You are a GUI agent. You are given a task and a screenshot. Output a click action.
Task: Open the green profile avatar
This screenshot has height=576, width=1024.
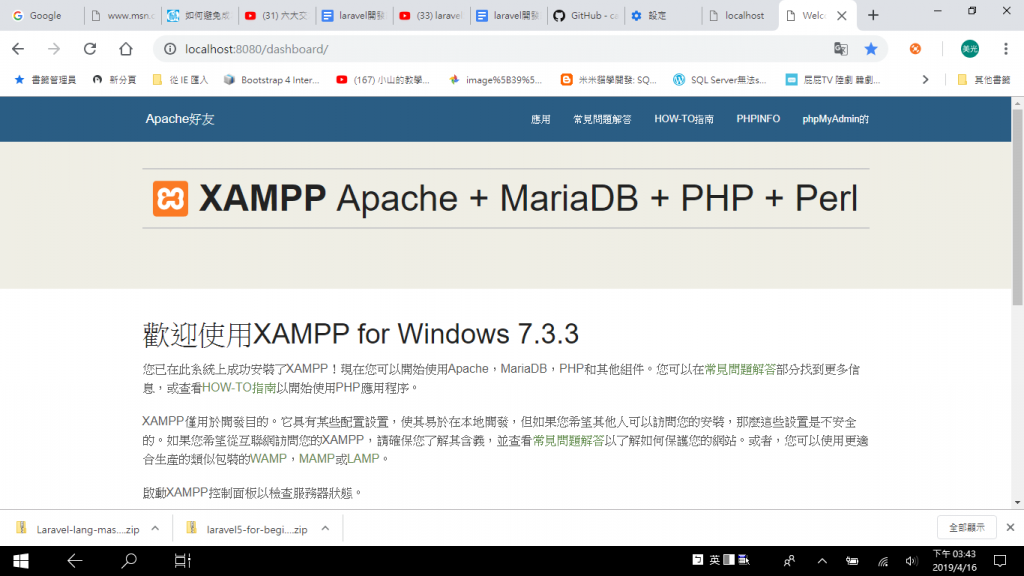tap(970, 49)
